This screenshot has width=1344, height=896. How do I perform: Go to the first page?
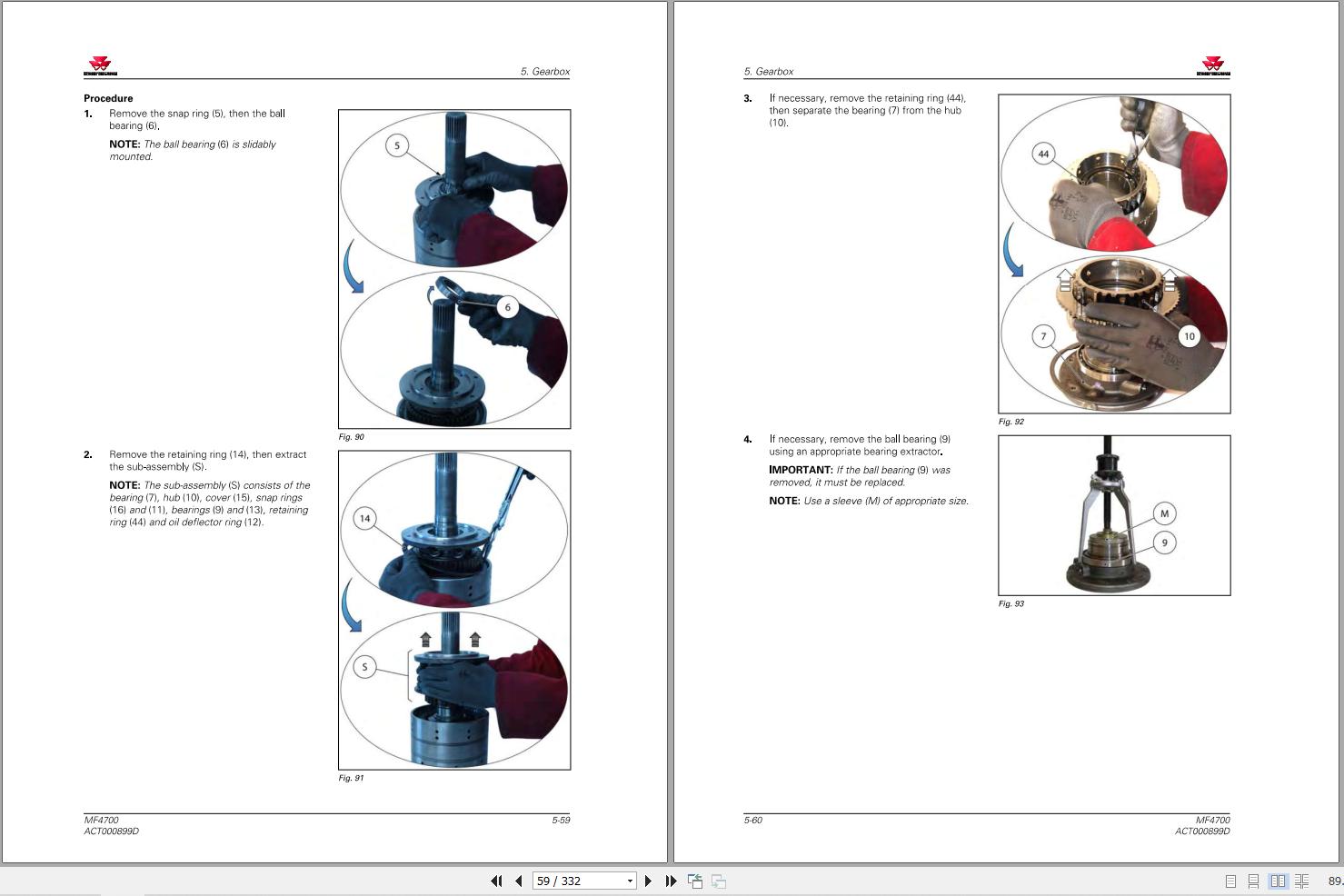(x=496, y=881)
